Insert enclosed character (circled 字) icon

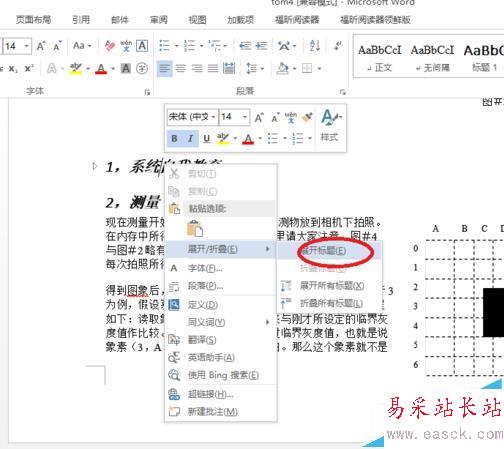(x=142, y=69)
